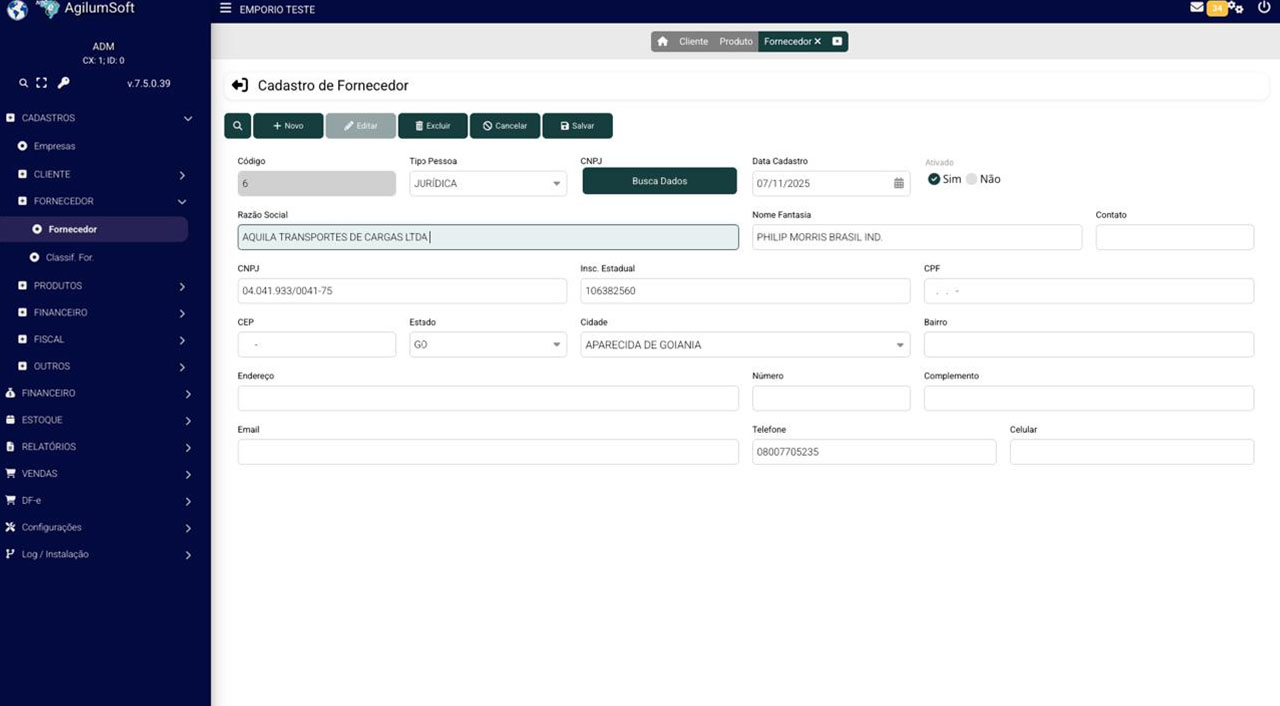Click the key icon in the sidebar
This screenshot has width=1280, height=706.
[x=63, y=83]
